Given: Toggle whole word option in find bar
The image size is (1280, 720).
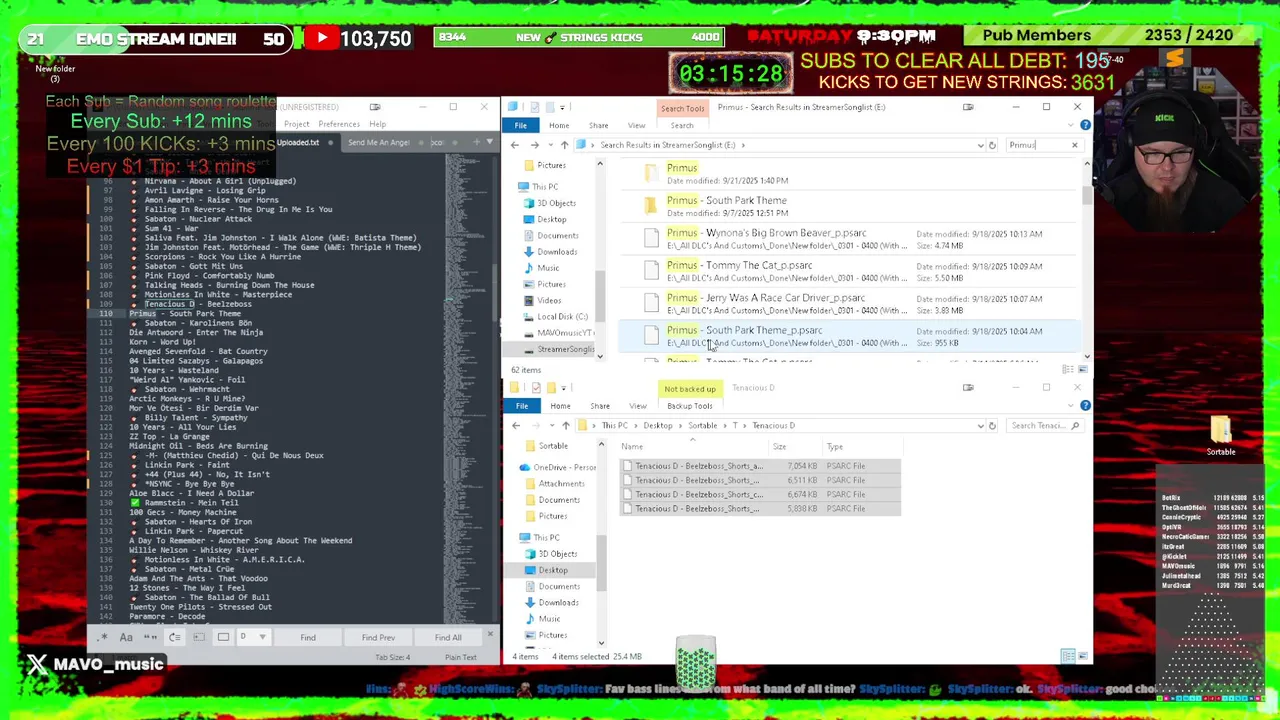Looking at the screenshot, I should [150, 637].
